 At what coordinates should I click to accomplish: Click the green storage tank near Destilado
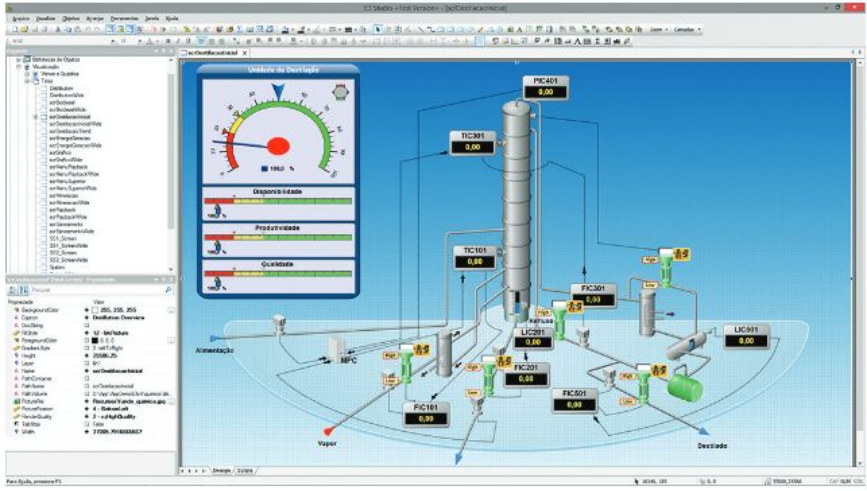(x=683, y=387)
